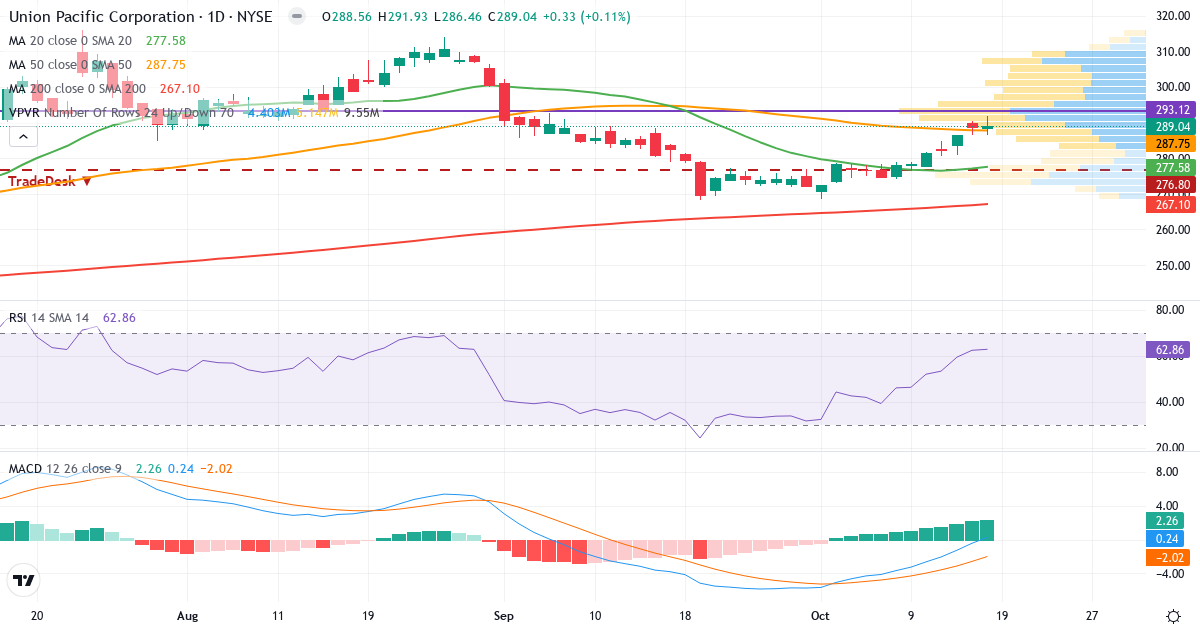1200x630 pixels.
Task: Click the Oct label on the time axis
Action: tap(820, 616)
